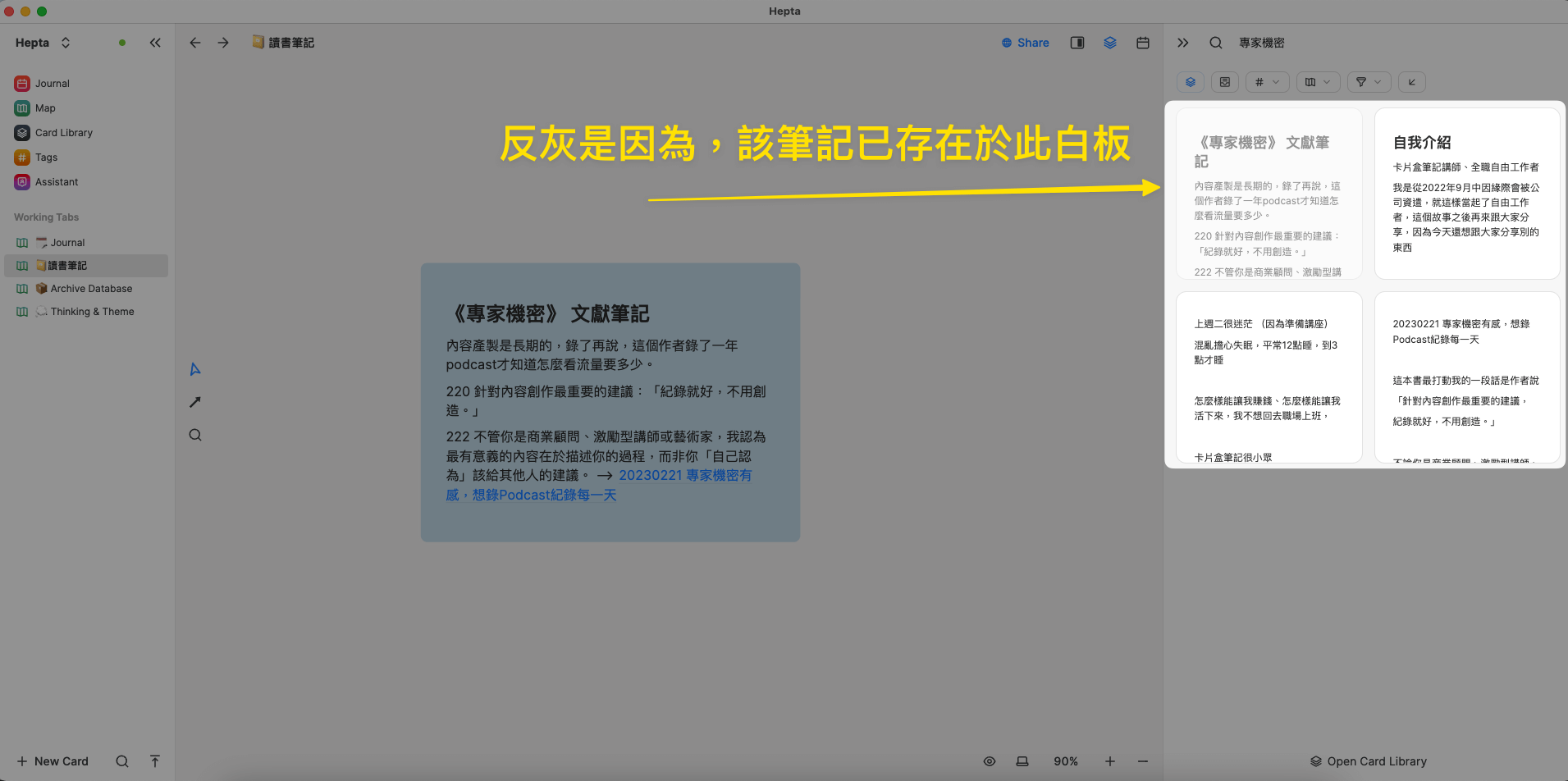
Task: Open the 20230221 專家機密 card link
Action: tap(684, 476)
